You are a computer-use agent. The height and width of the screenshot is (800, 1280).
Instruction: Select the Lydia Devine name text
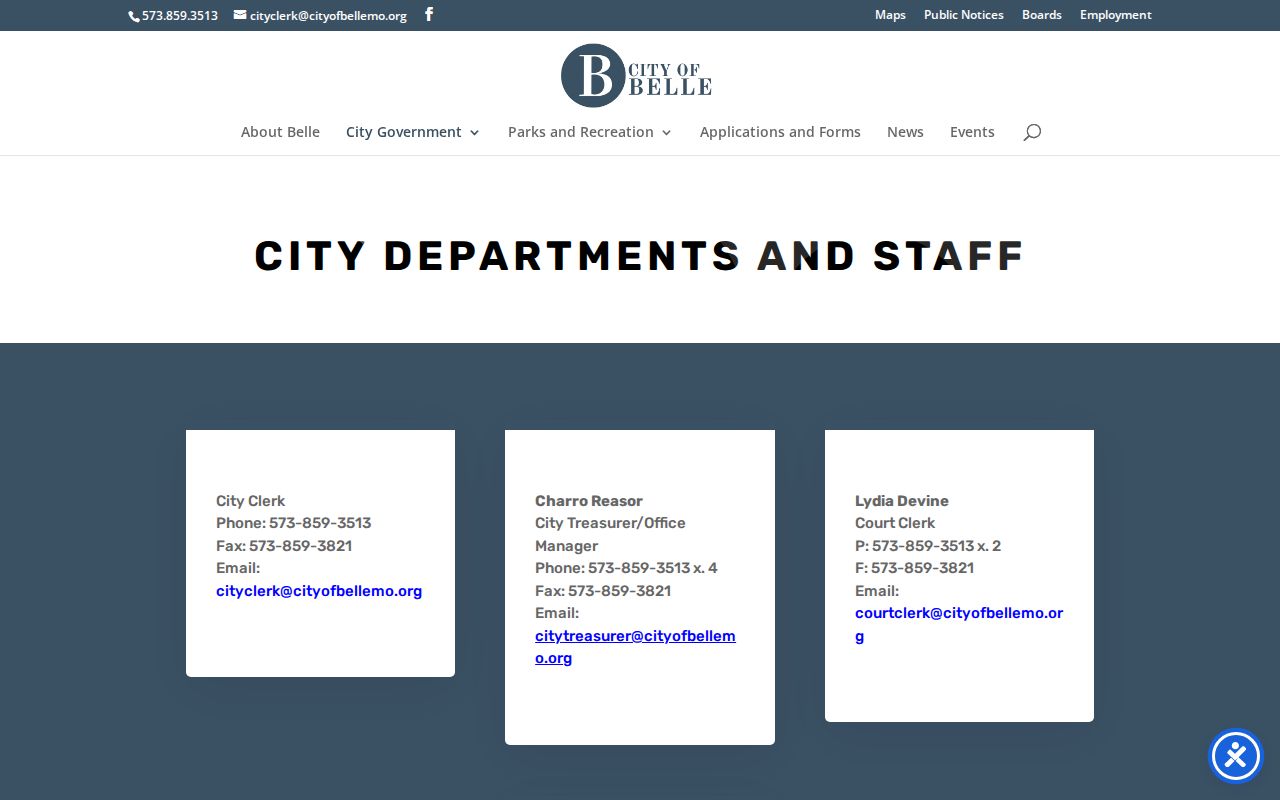click(x=902, y=501)
